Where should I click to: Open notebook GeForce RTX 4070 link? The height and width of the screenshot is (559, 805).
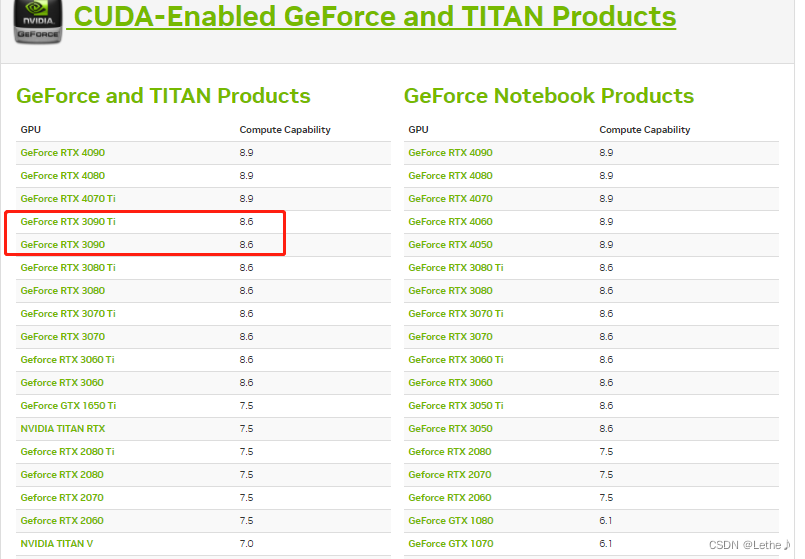coord(450,199)
